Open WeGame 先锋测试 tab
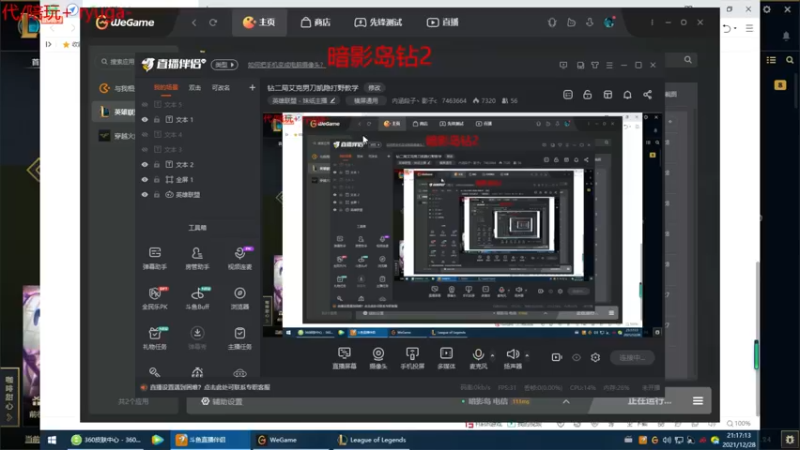 coord(378,22)
